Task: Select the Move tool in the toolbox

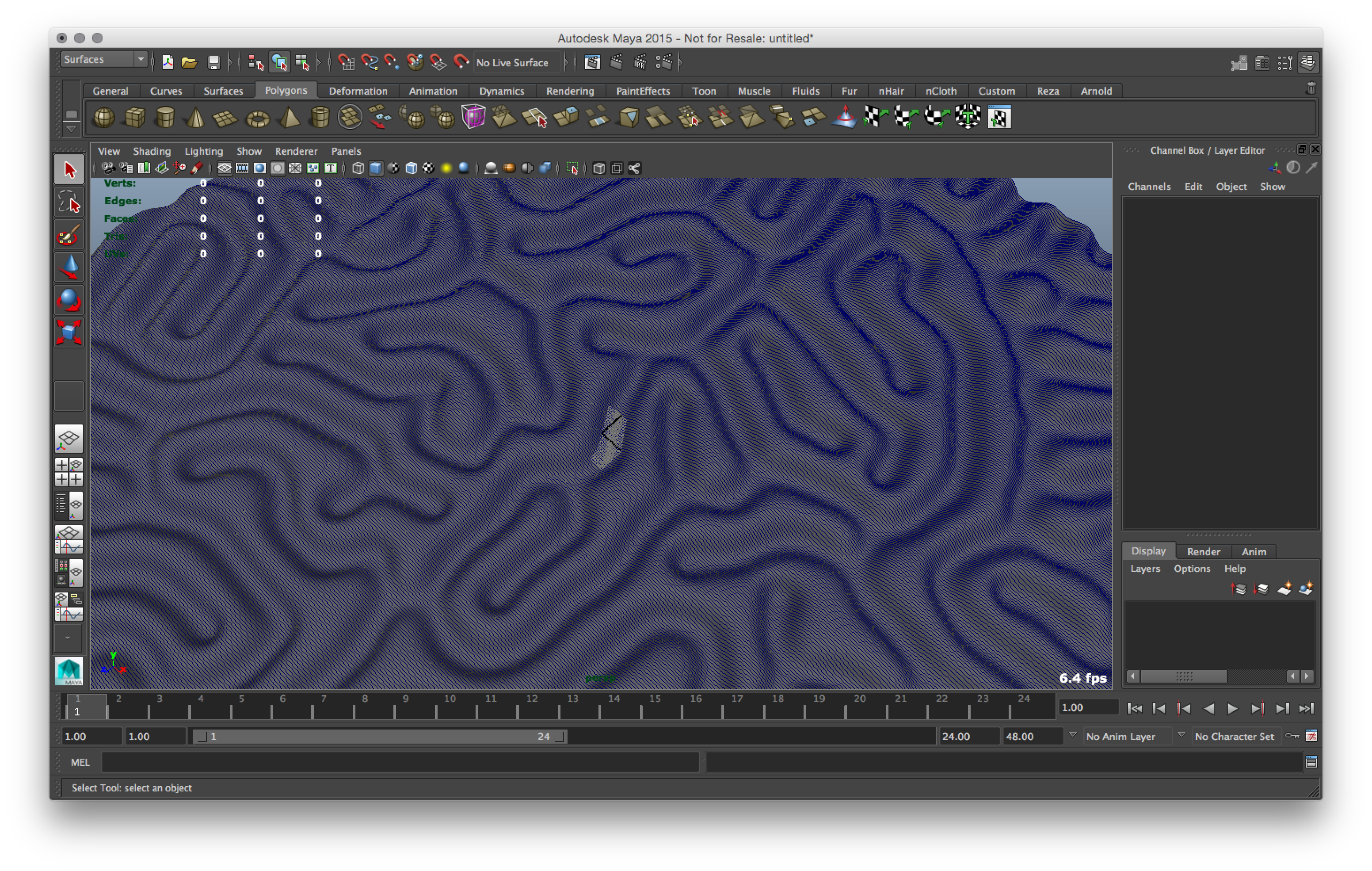Action: [x=69, y=267]
